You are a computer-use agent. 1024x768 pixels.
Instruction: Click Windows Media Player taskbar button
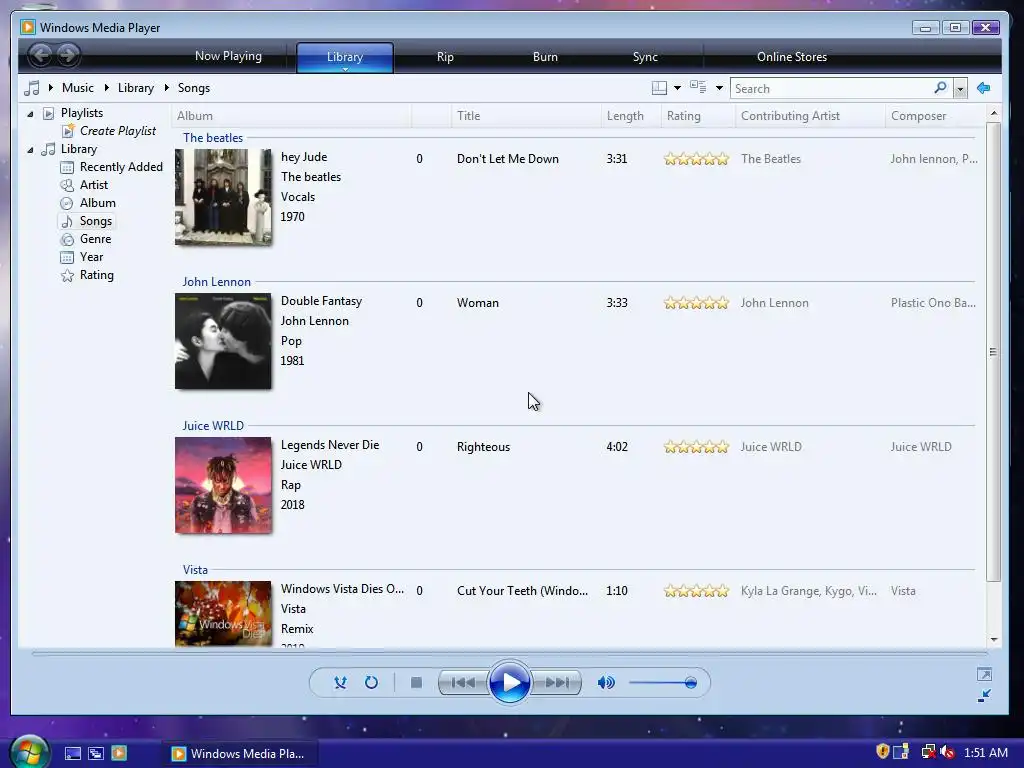click(x=239, y=753)
